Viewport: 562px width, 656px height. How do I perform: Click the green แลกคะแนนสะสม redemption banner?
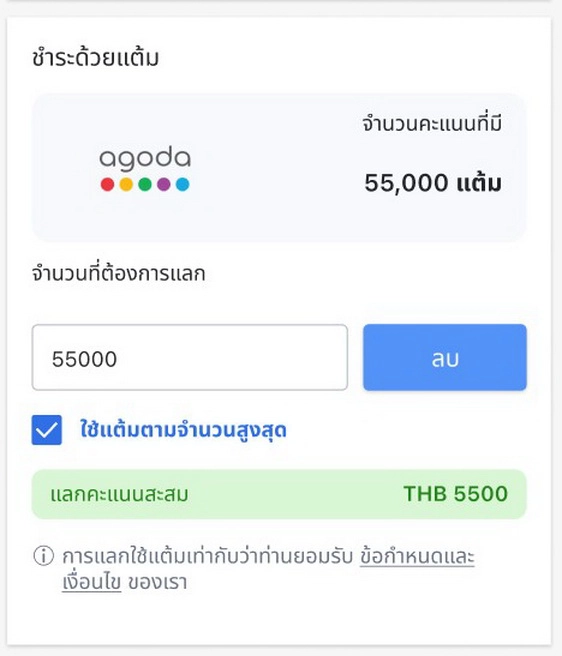[279, 494]
